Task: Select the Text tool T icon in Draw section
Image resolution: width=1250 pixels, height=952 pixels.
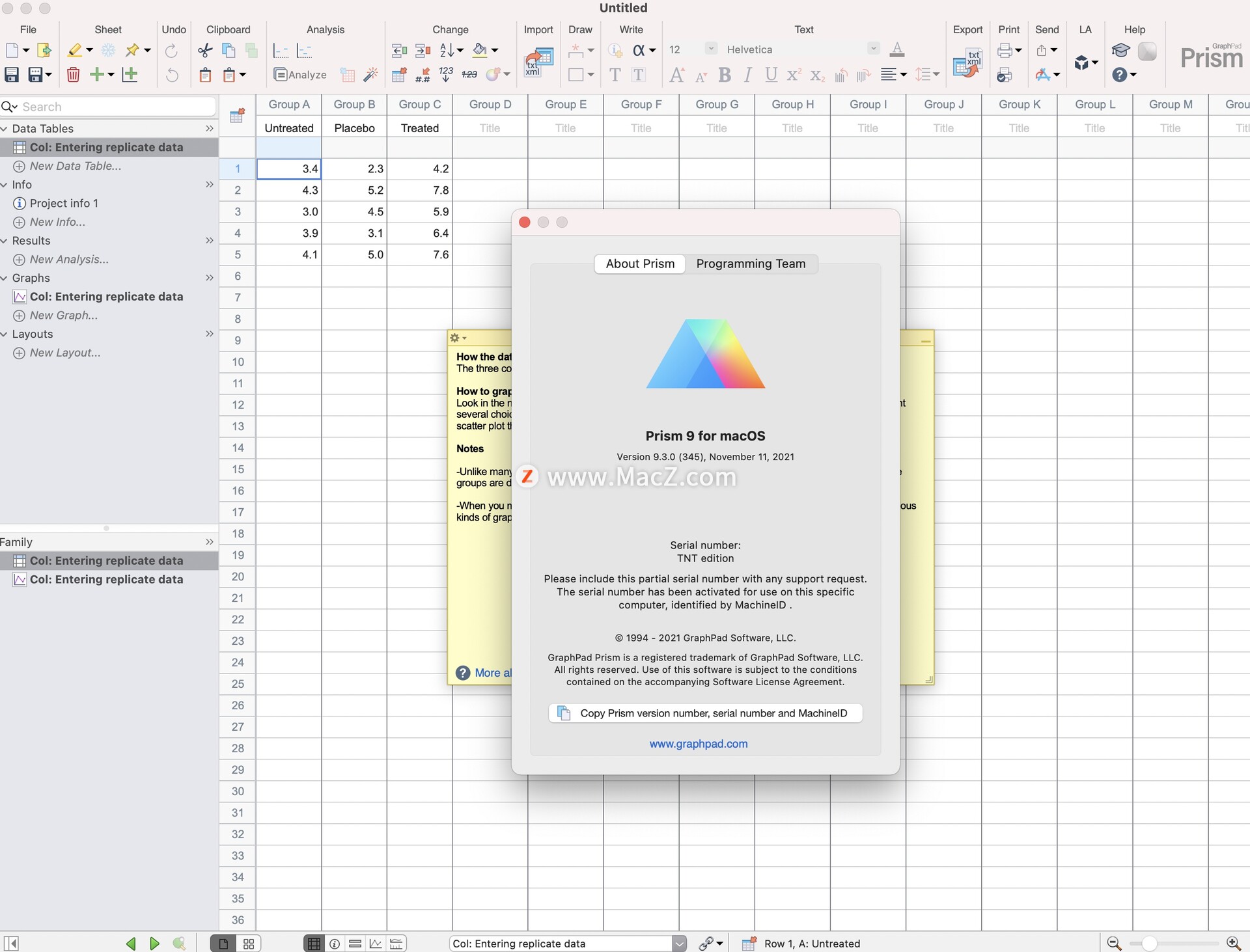Action: tap(614, 75)
